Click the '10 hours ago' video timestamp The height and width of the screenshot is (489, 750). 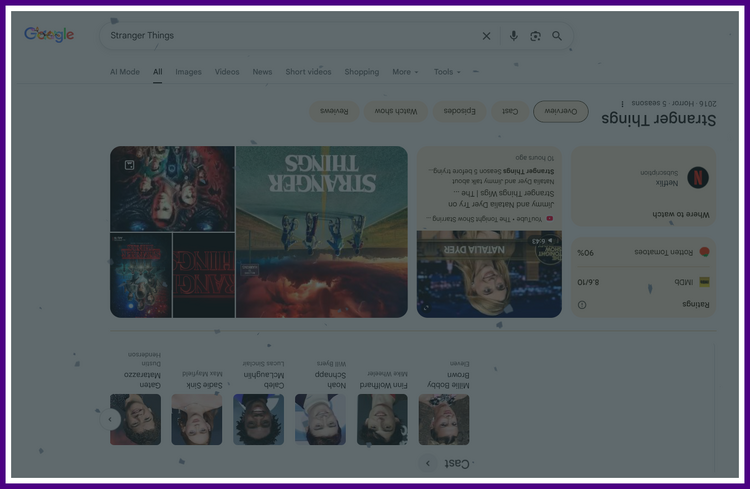pyautogui.click(x=535, y=157)
